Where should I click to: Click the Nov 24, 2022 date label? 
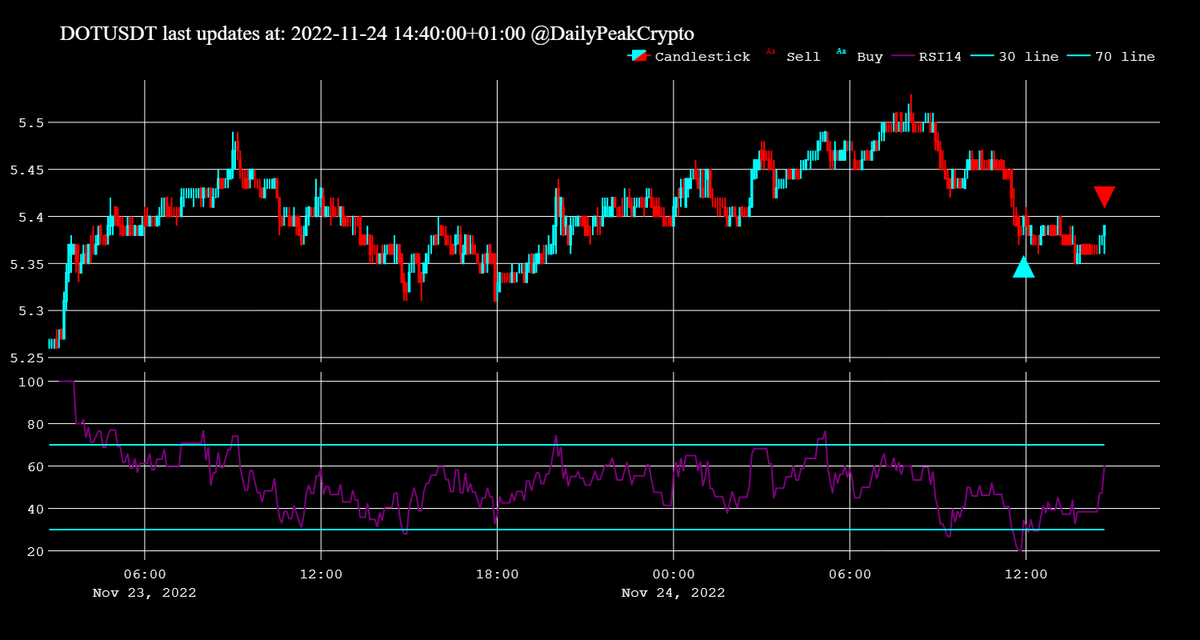point(674,593)
